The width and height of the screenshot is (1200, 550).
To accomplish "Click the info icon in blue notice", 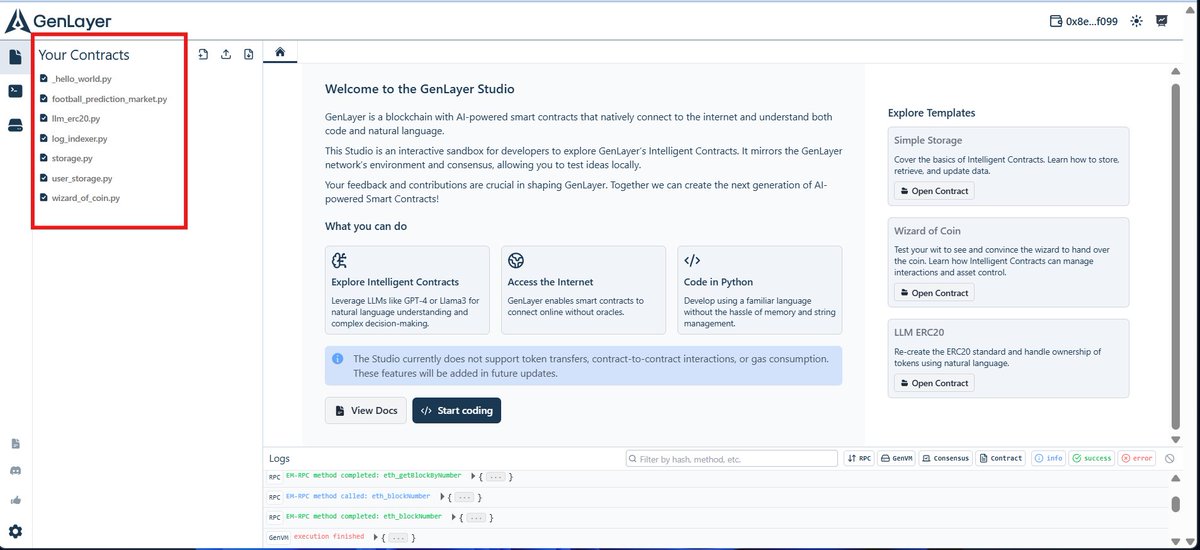I will 338,359.
